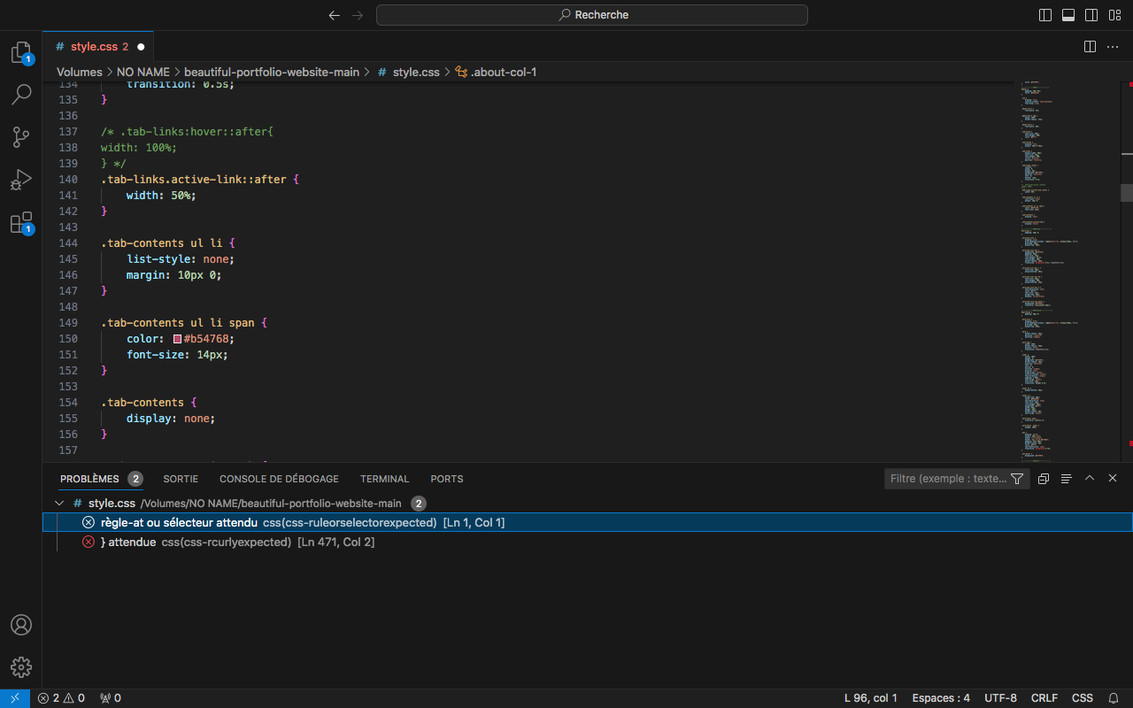Screen dimensions: 1133x708
Task: Collapse all problems in panel
Action: 1043,479
